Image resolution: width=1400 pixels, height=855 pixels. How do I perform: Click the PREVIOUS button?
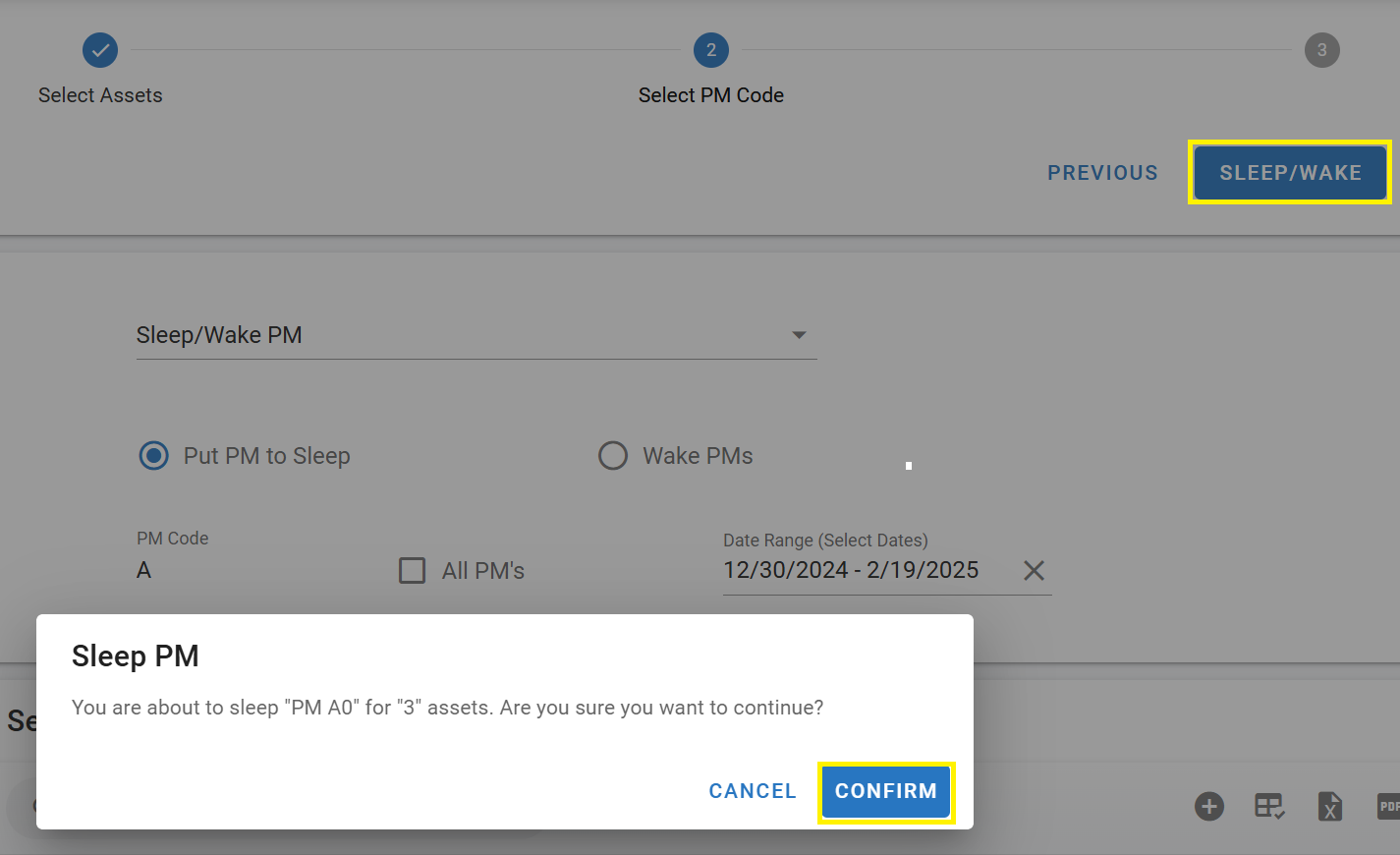[1102, 173]
